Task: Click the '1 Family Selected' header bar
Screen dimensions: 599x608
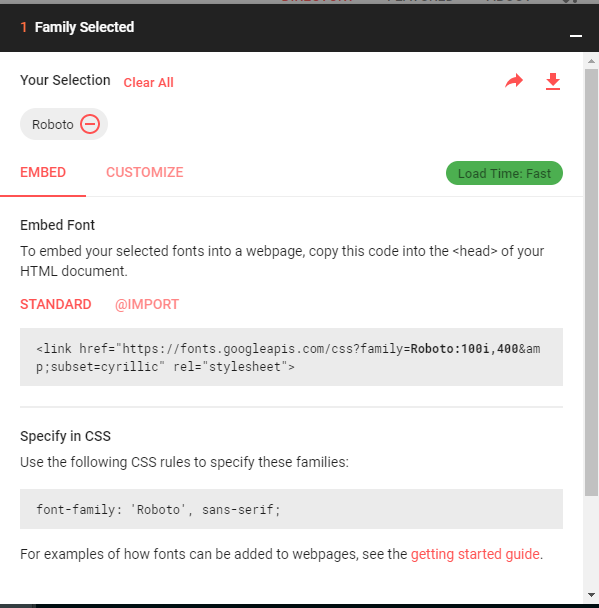Action: tap(299, 28)
